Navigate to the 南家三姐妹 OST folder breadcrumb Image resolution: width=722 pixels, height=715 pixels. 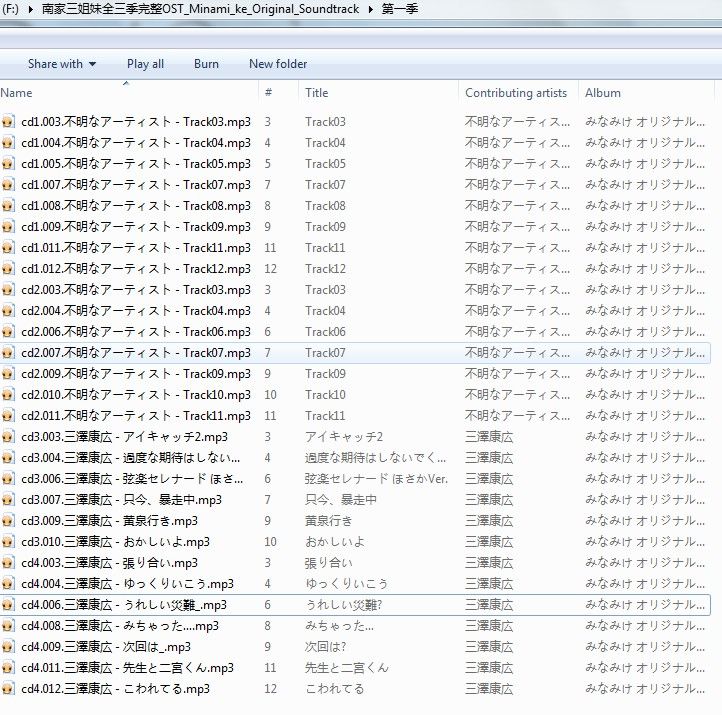(x=200, y=9)
